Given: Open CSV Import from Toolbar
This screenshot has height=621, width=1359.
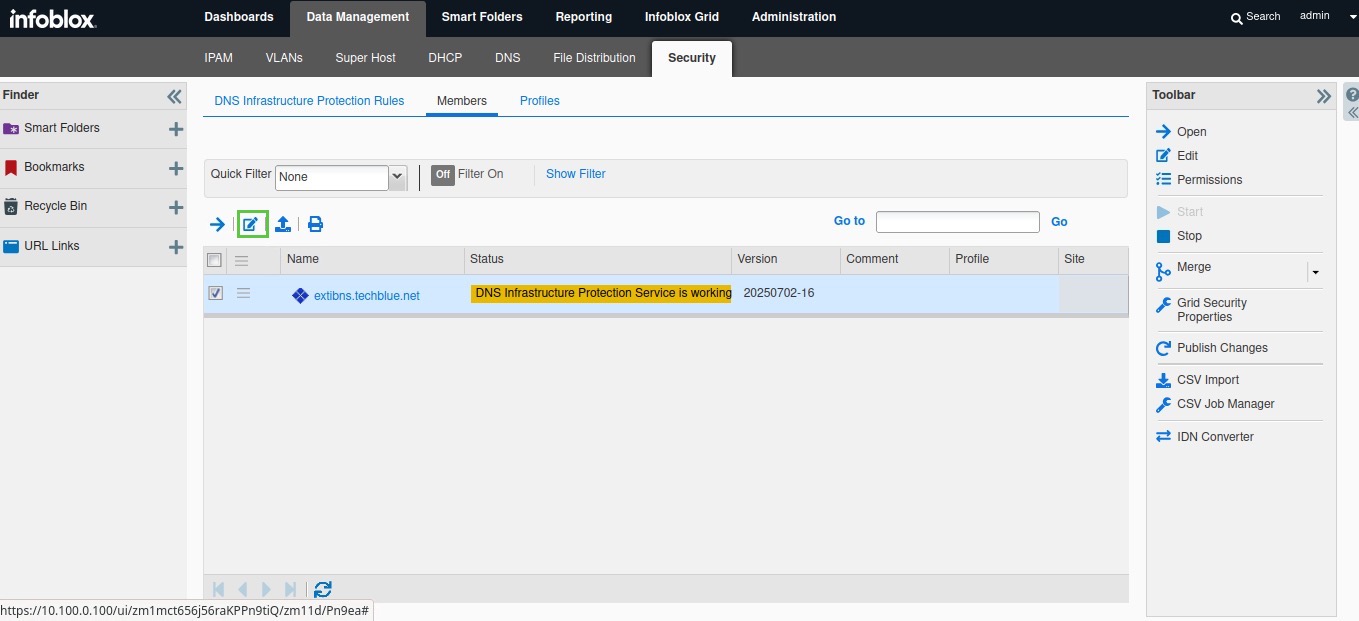Looking at the screenshot, I should [x=1207, y=380].
